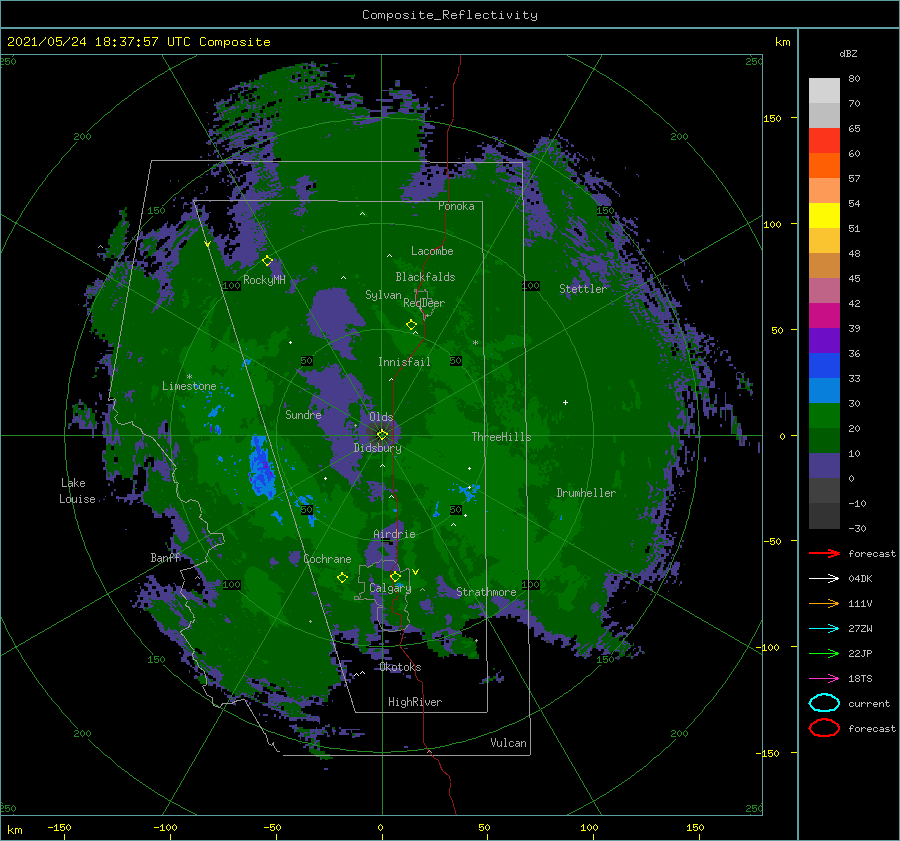
Task: Select the slate purple 10 dBZ swatch
Action: 824,466
